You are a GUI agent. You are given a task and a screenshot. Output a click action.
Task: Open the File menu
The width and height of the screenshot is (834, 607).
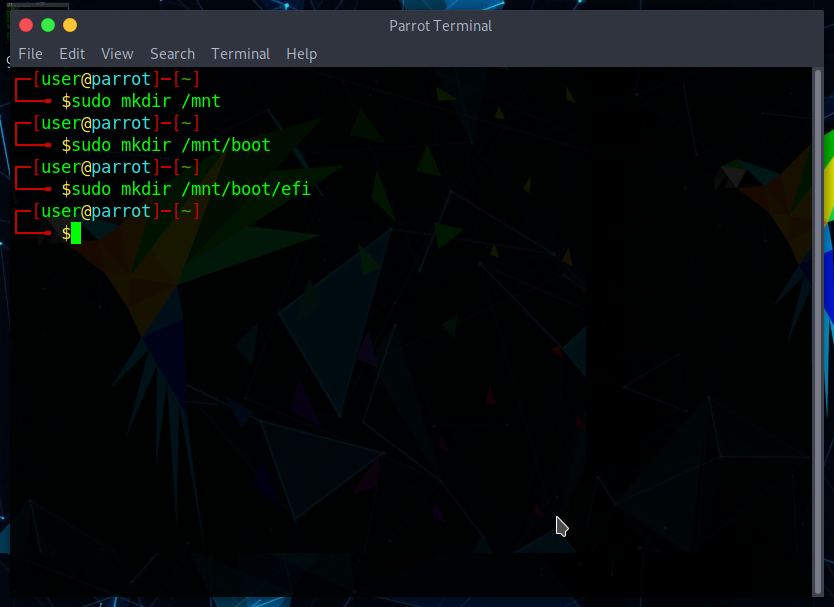click(30, 54)
